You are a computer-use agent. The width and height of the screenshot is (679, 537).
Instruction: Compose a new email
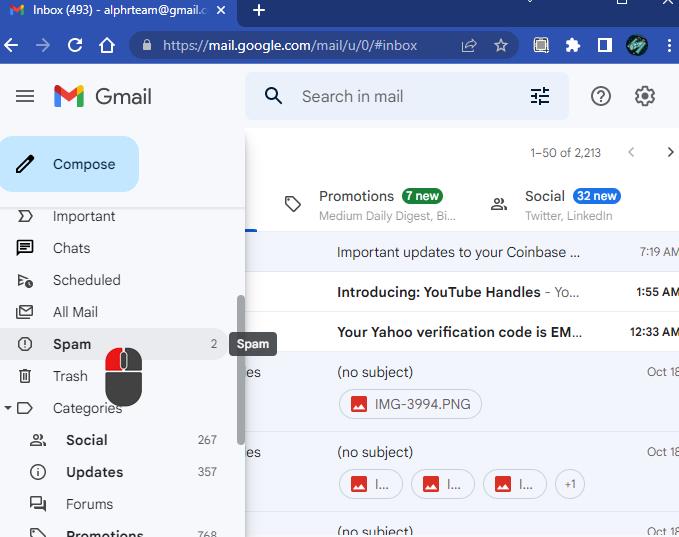[x=69, y=164]
